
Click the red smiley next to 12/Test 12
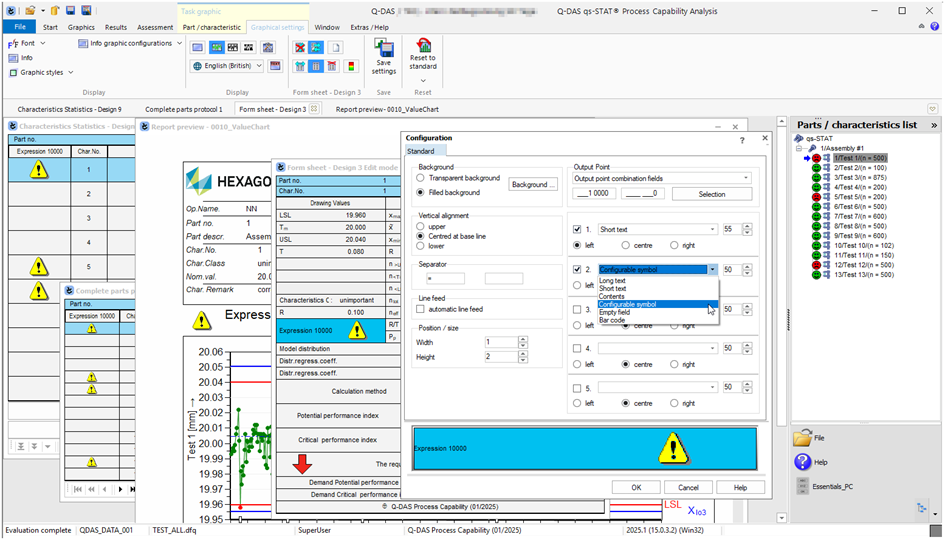[x=817, y=265]
